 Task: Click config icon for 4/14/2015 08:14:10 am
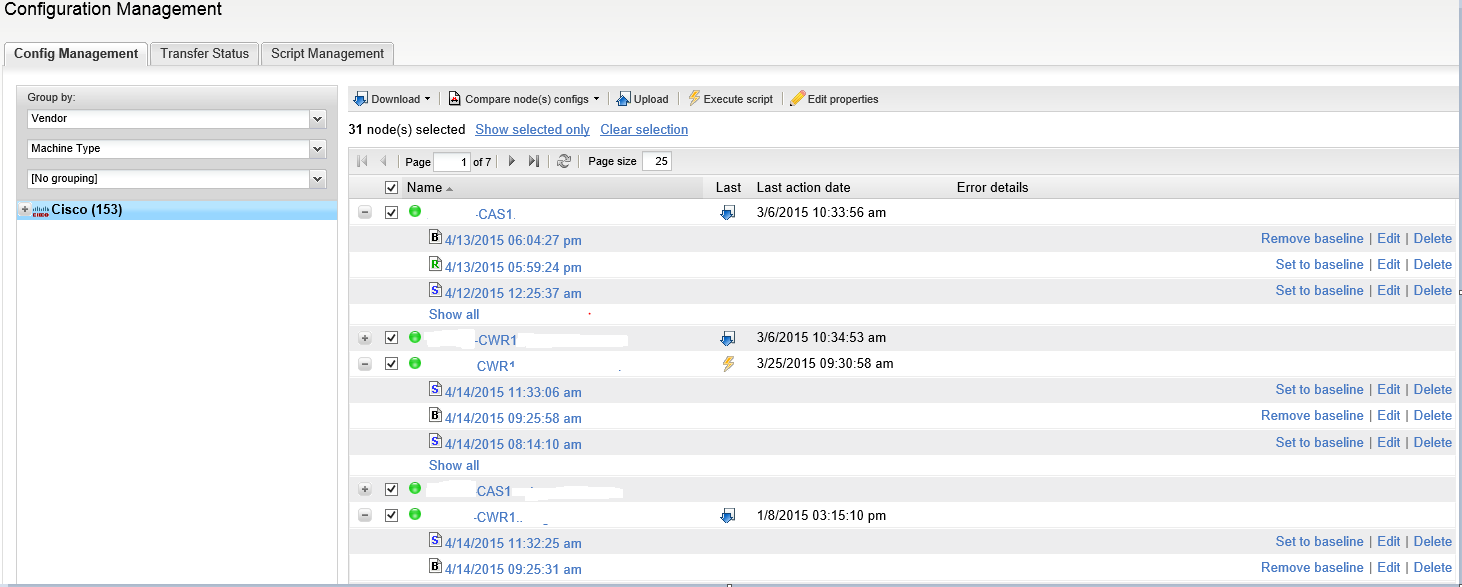tap(435, 441)
